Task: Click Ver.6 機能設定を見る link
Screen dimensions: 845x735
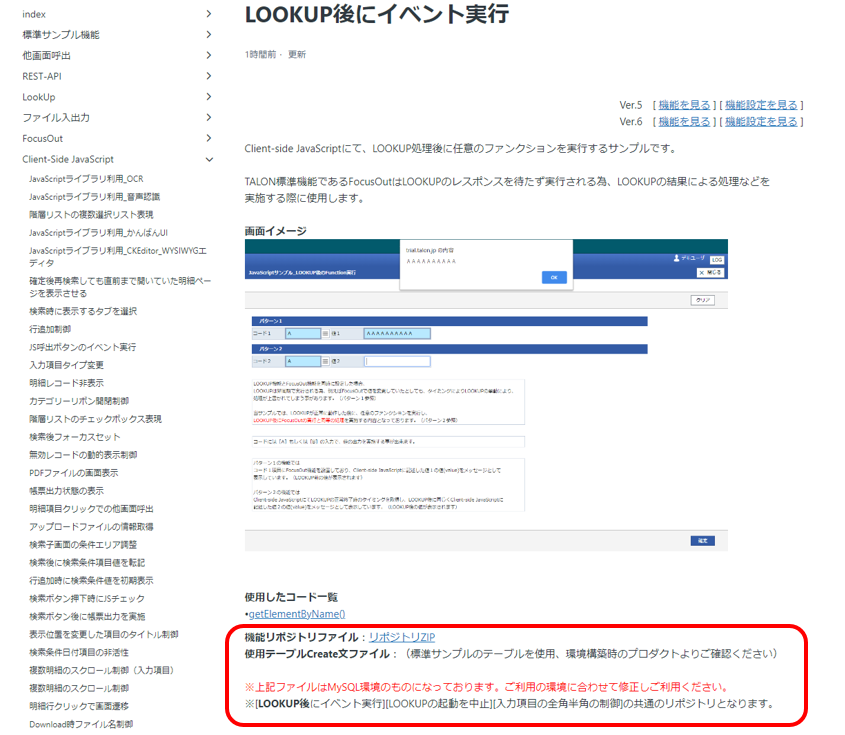Action: (761, 121)
